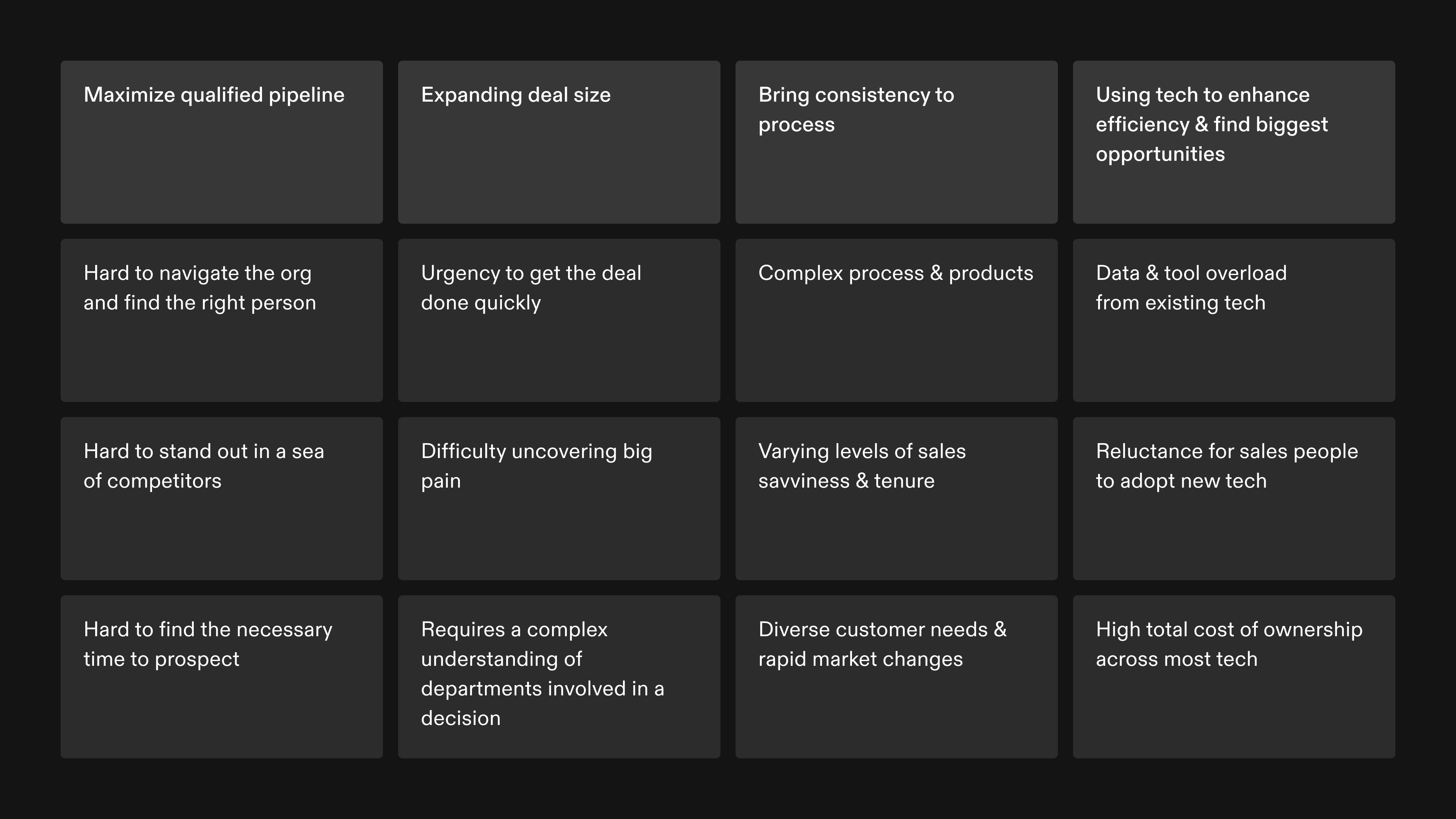The height and width of the screenshot is (819, 1456).
Task: Click the 'High total cost of ownership' card
Action: click(1234, 676)
